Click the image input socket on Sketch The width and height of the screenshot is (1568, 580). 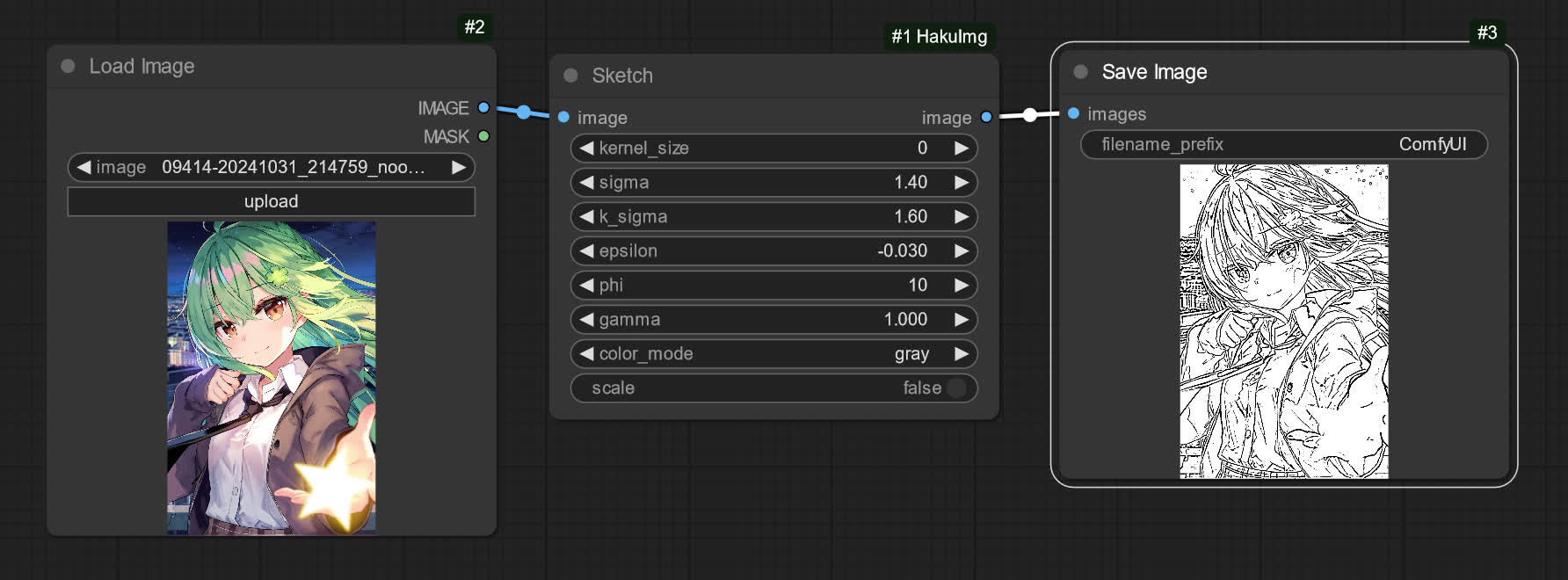point(563,117)
